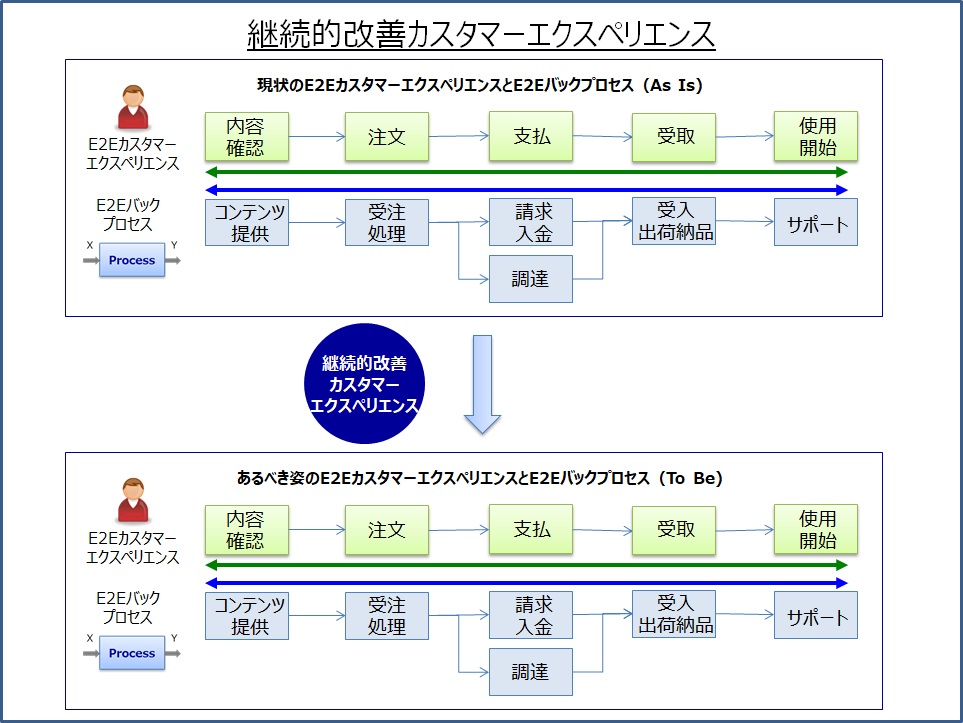Click the dark blue 継続的改善 circle
This screenshot has height=723, width=963.
pos(364,384)
